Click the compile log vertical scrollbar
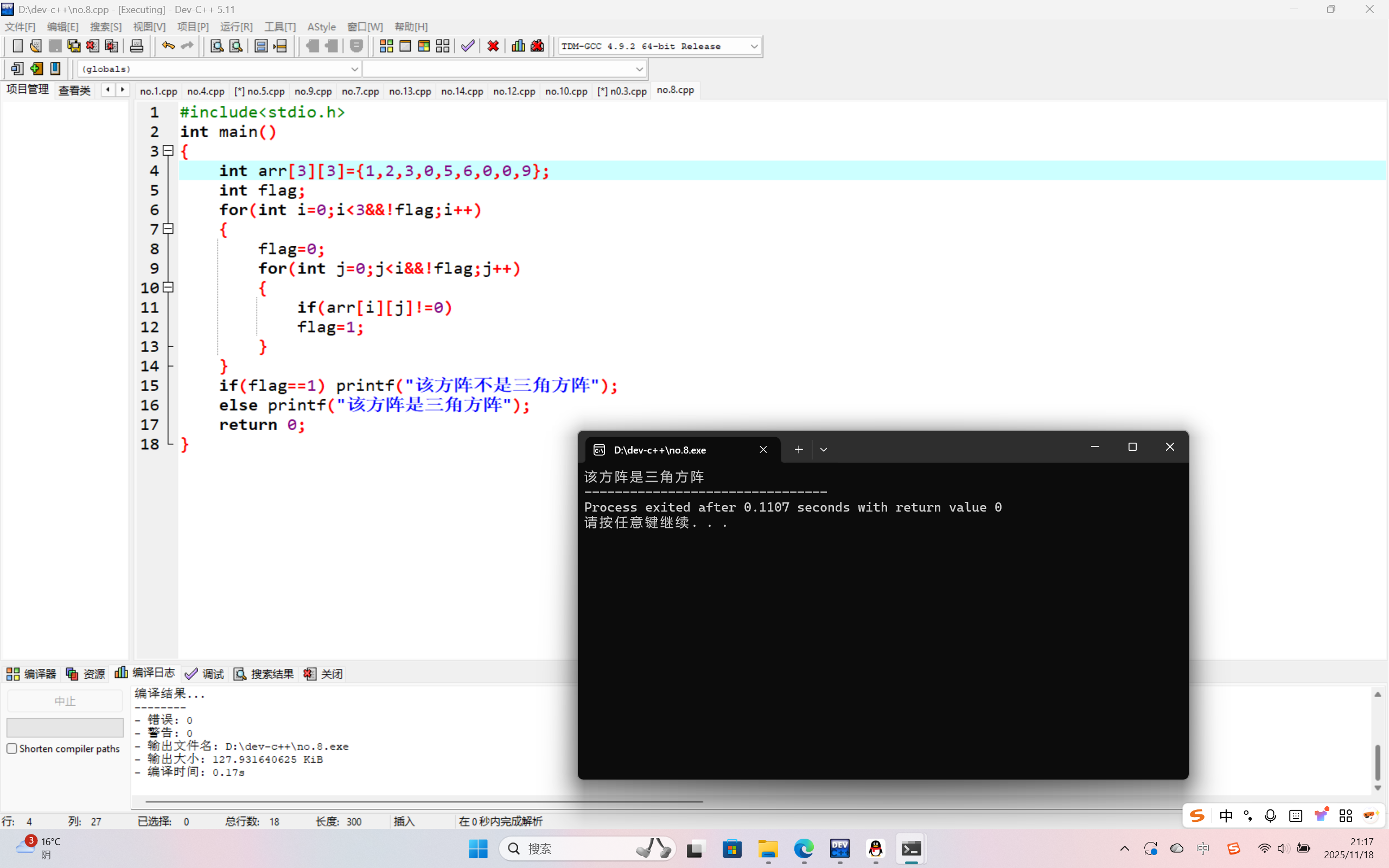 click(1377, 761)
